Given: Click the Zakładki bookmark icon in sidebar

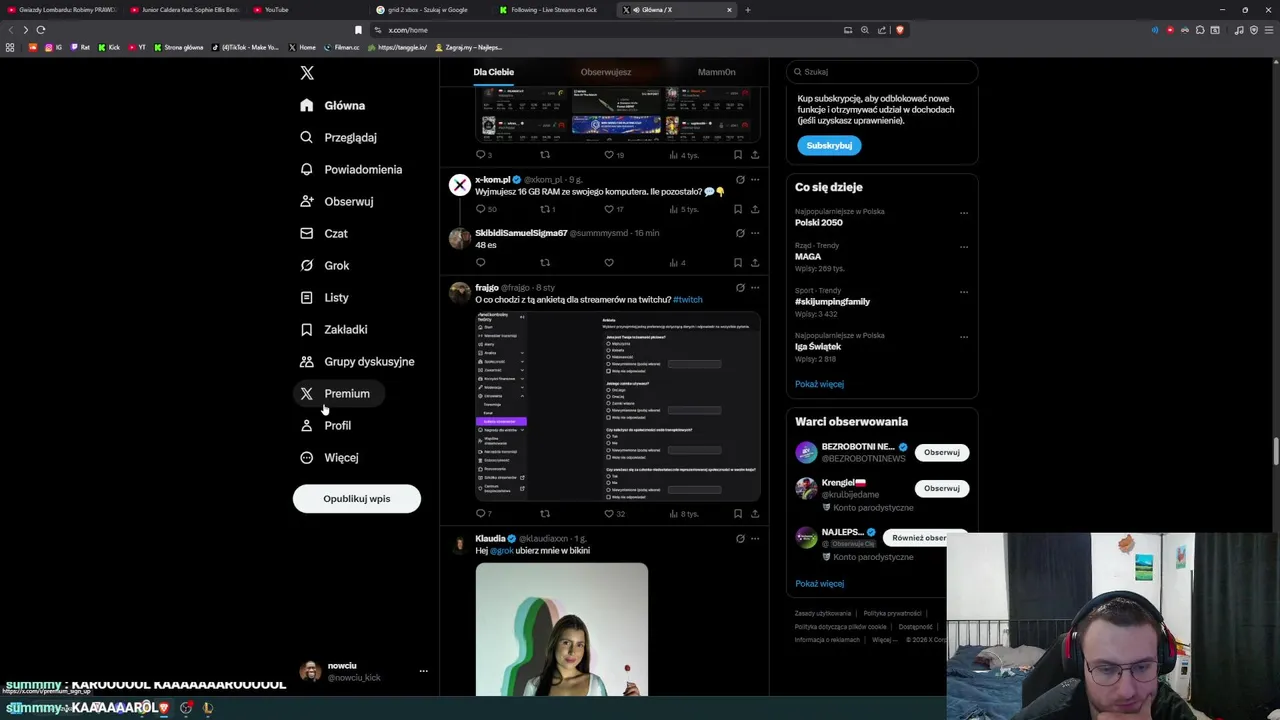Looking at the screenshot, I should (x=307, y=329).
